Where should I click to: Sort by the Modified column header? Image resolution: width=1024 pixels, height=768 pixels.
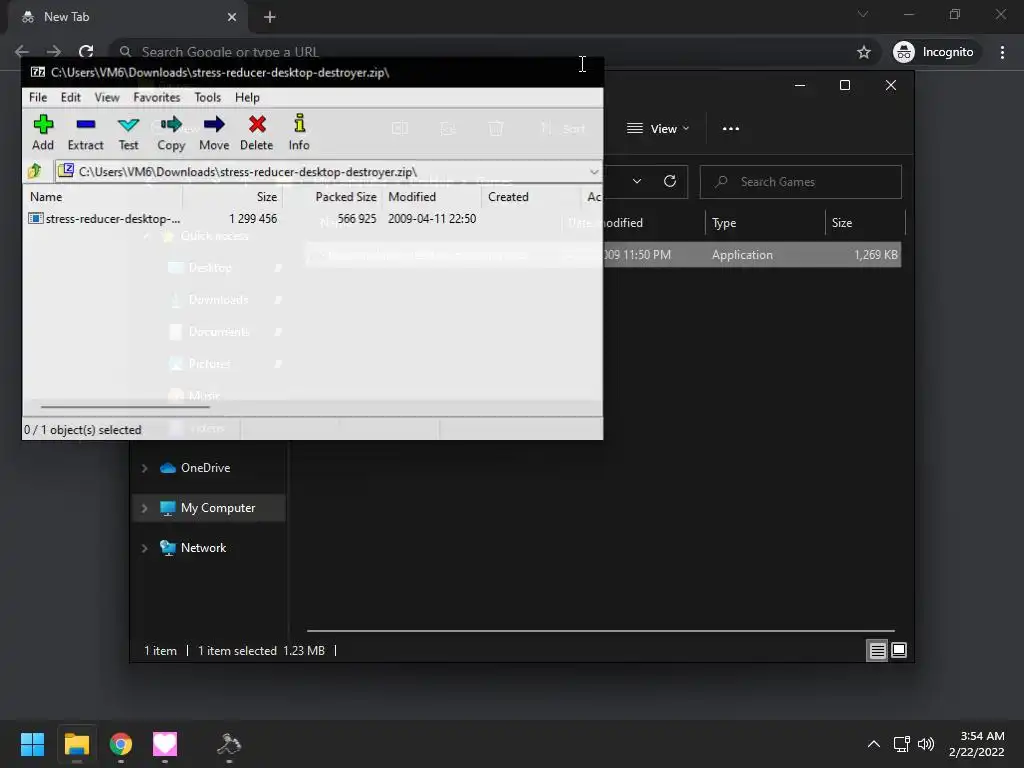[x=432, y=197]
